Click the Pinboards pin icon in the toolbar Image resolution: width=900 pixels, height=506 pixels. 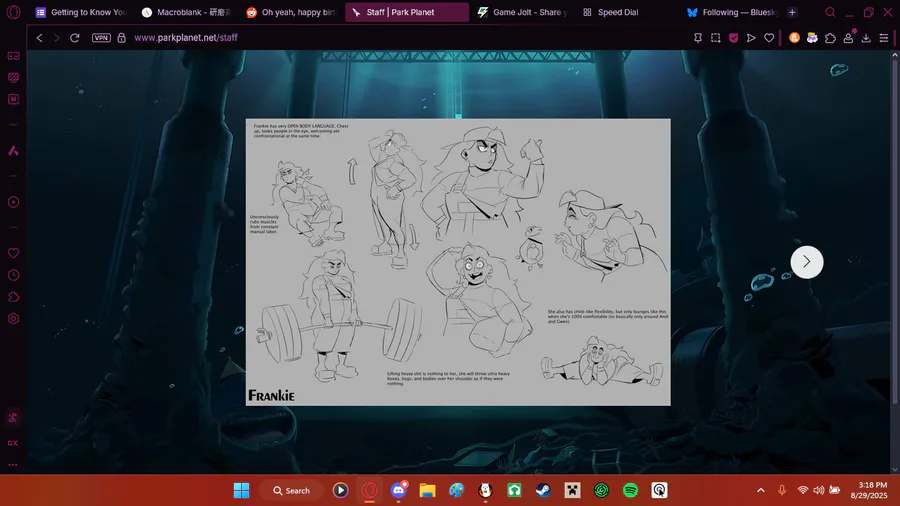pos(698,38)
